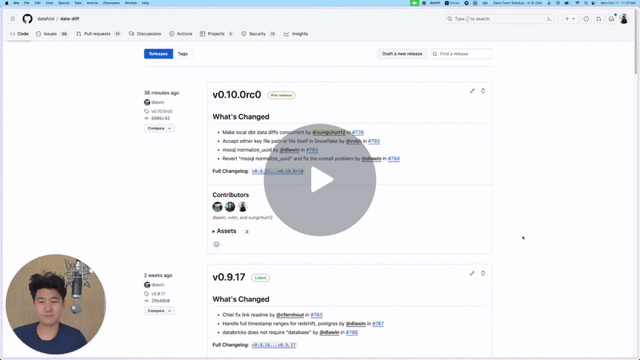The image size is (640, 360).
Task: Open the second contributor avatar
Action: tap(230, 207)
